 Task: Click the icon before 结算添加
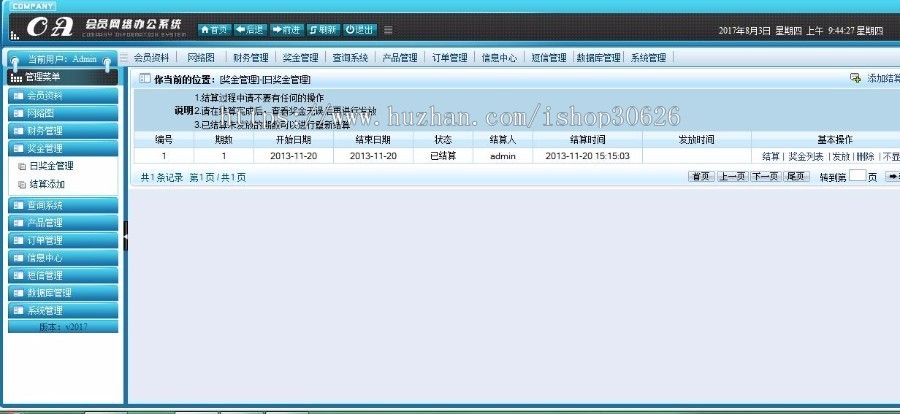22,185
